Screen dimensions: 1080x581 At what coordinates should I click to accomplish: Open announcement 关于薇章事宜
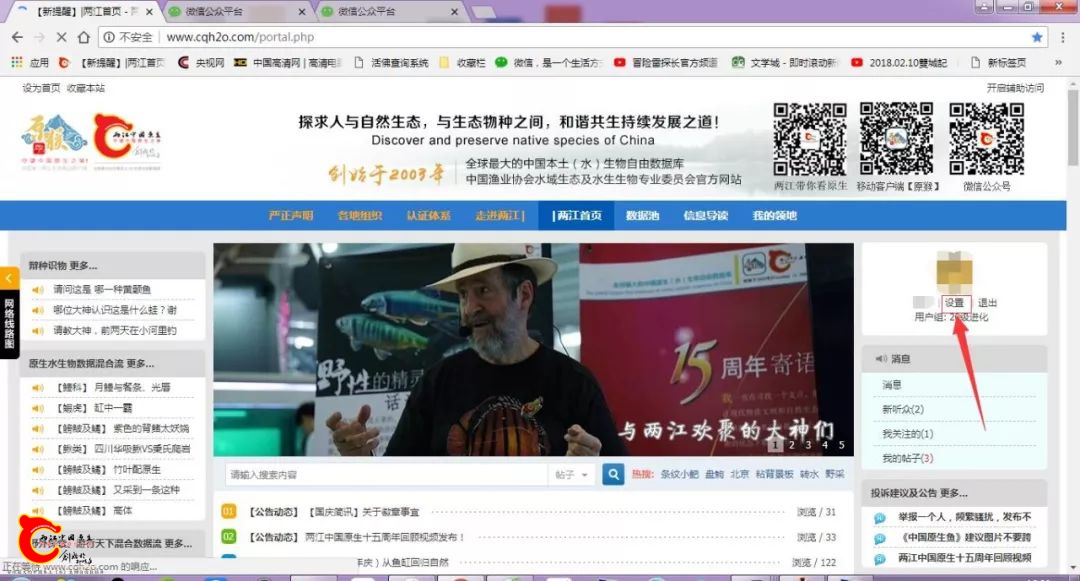click(x=364, y=512)
